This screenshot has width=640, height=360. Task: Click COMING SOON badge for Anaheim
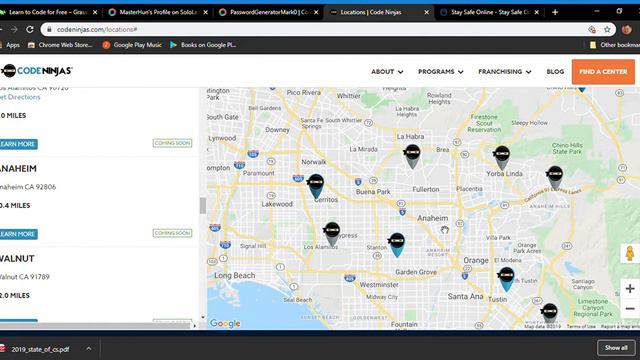[172, 233]
